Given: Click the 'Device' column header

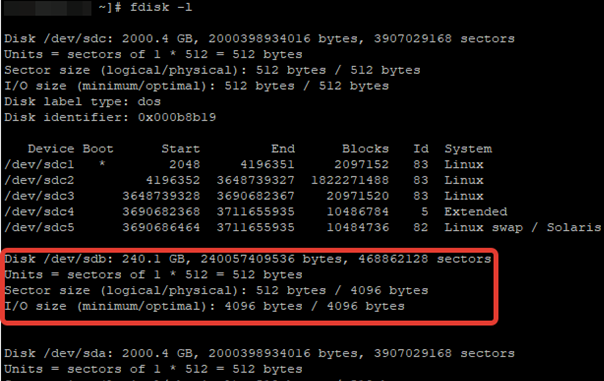Looking at the screenshot, I should 51,149.
